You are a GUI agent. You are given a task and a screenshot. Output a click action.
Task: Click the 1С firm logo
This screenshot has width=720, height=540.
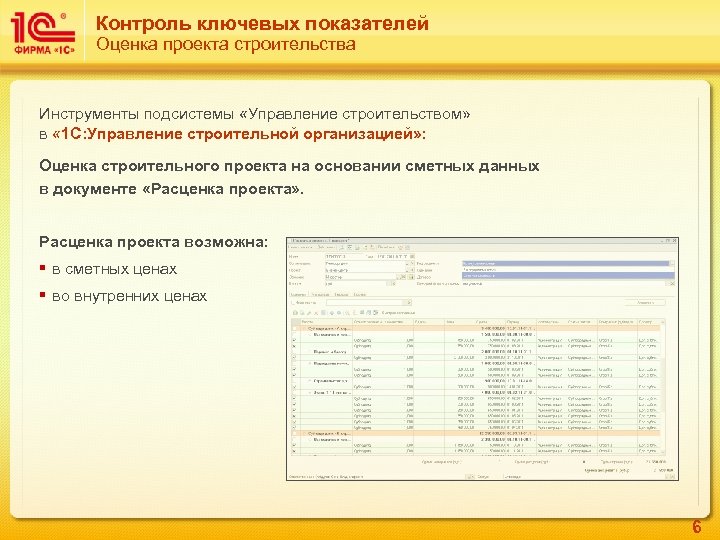[x=42, y=33]
